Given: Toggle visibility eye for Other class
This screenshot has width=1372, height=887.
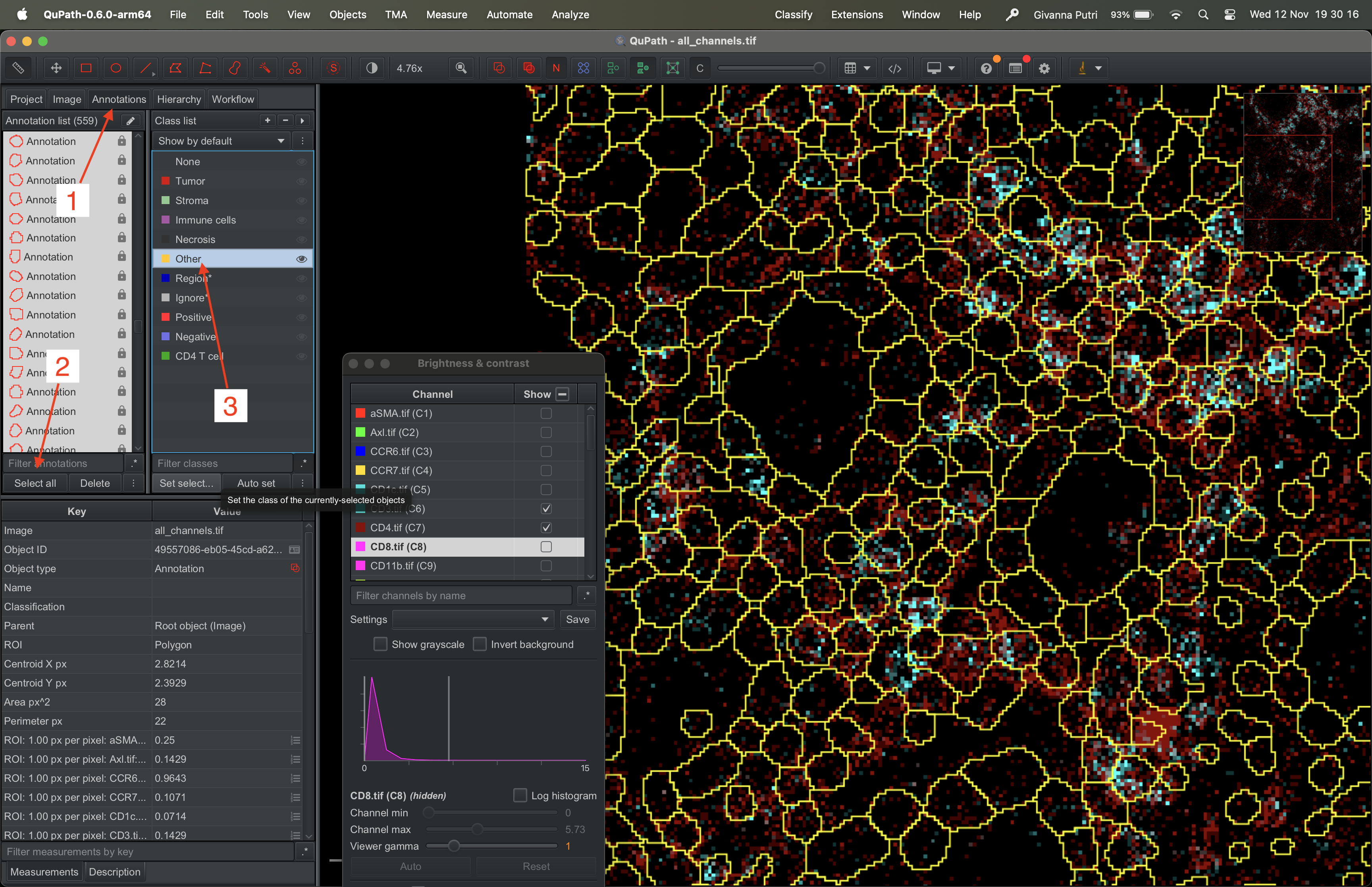Looking at the screenshot, I should [301, 259].
